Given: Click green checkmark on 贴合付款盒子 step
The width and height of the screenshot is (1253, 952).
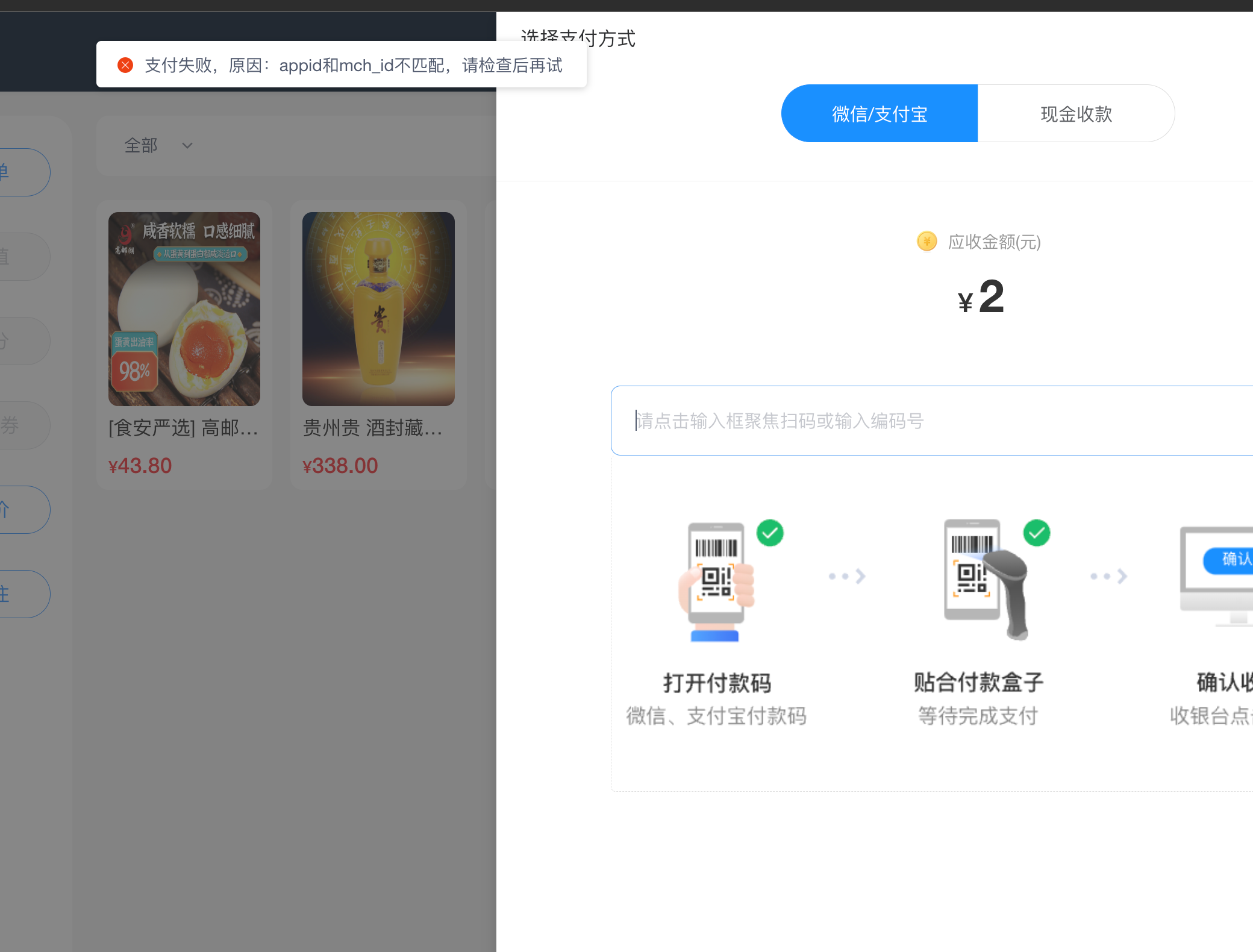Looking at the screenshot, I should [x=1037, y=533].
